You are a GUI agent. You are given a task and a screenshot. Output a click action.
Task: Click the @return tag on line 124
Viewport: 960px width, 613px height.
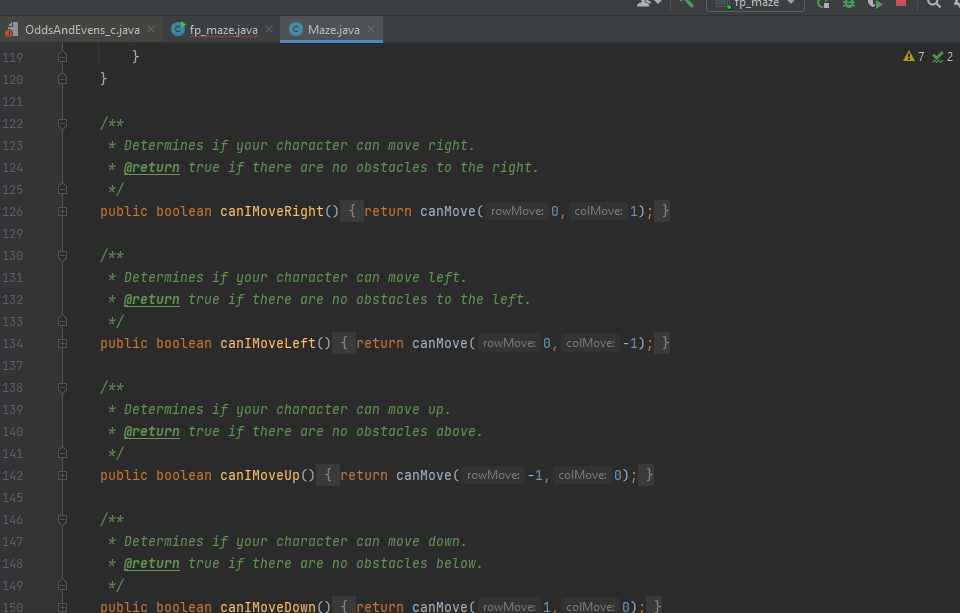click(x=152, y=168)
